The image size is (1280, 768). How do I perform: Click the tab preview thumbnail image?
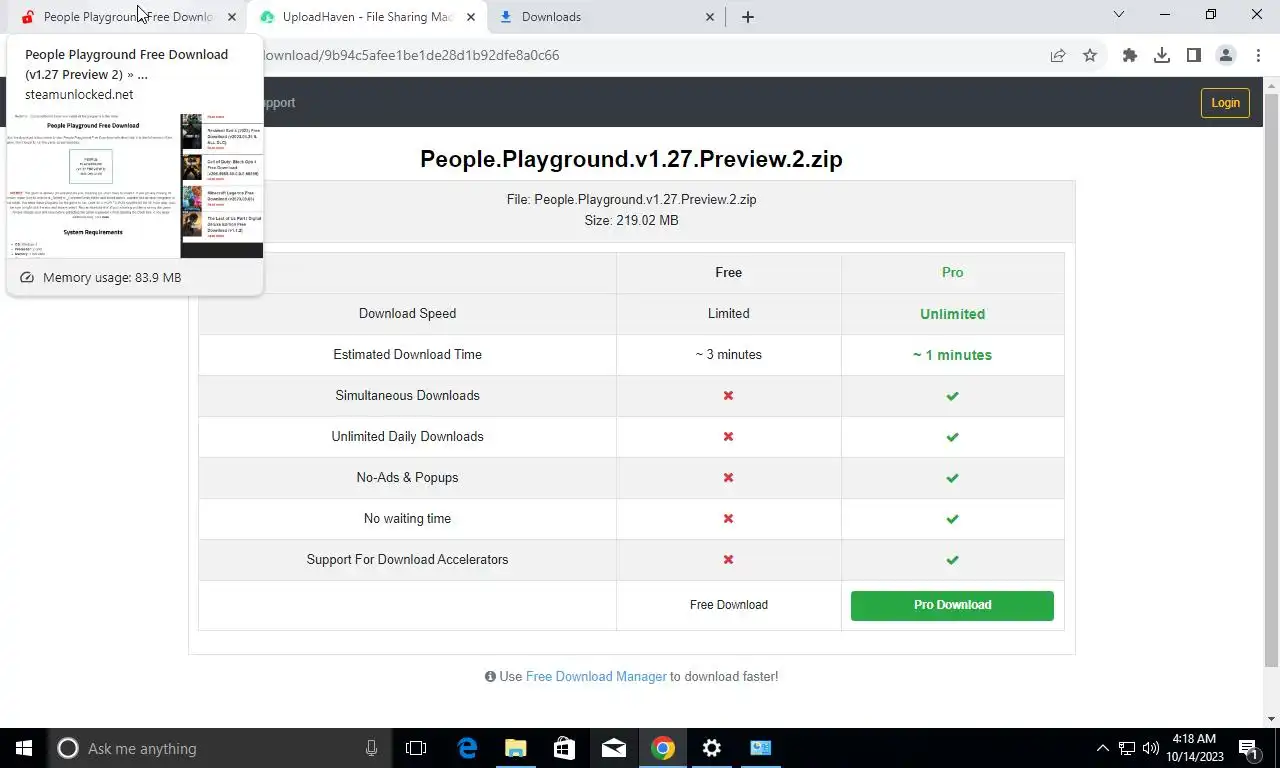(x=135, y=186)
